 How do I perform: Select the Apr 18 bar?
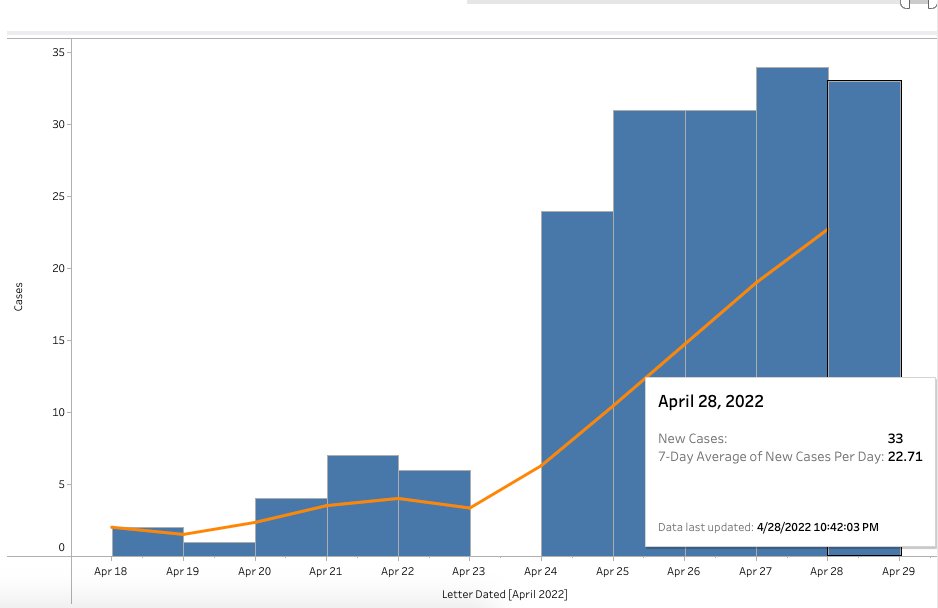[148, 542]
